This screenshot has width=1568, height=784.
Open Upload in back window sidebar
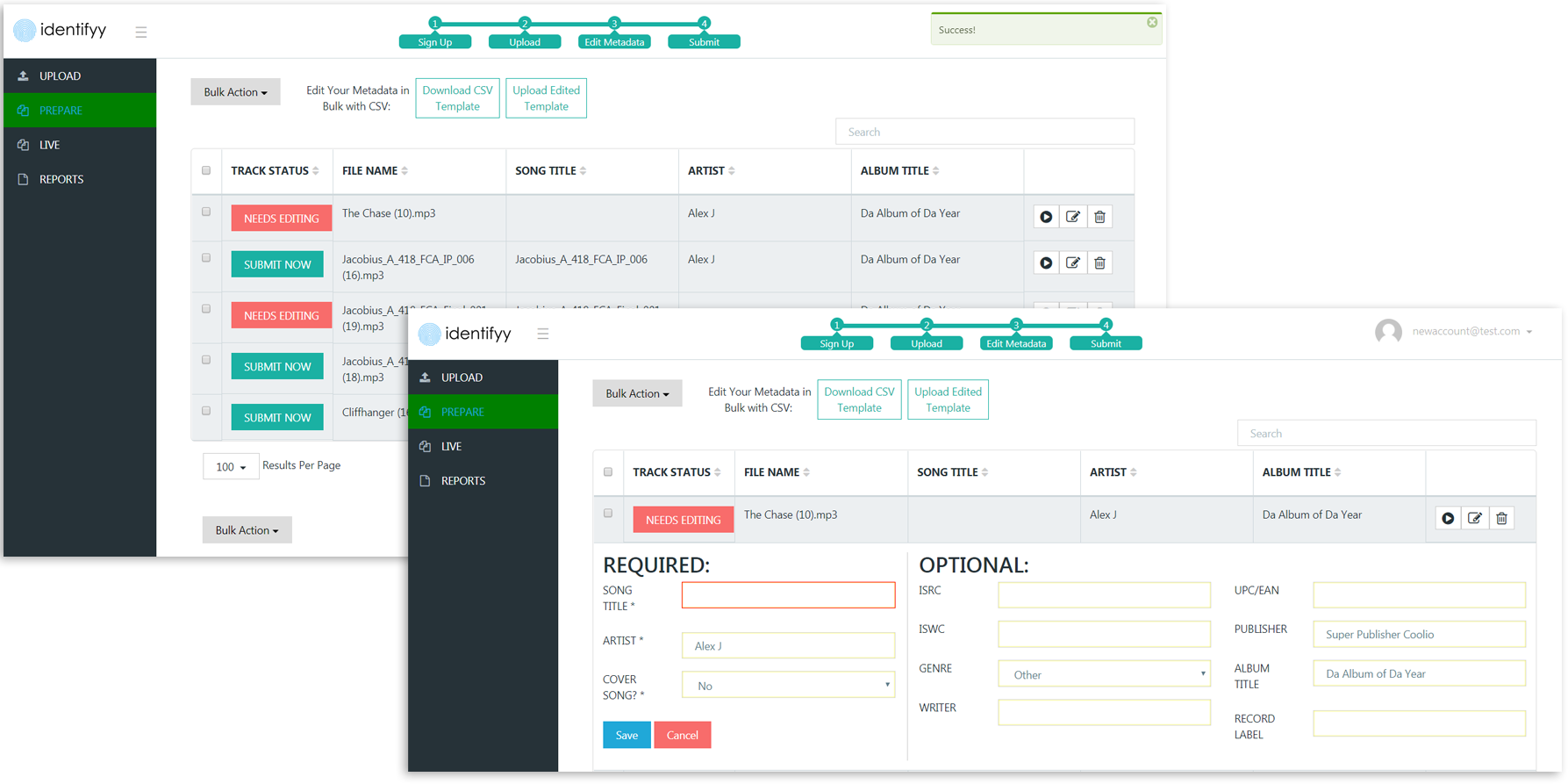pyautogui.click(x=80, y=76)
